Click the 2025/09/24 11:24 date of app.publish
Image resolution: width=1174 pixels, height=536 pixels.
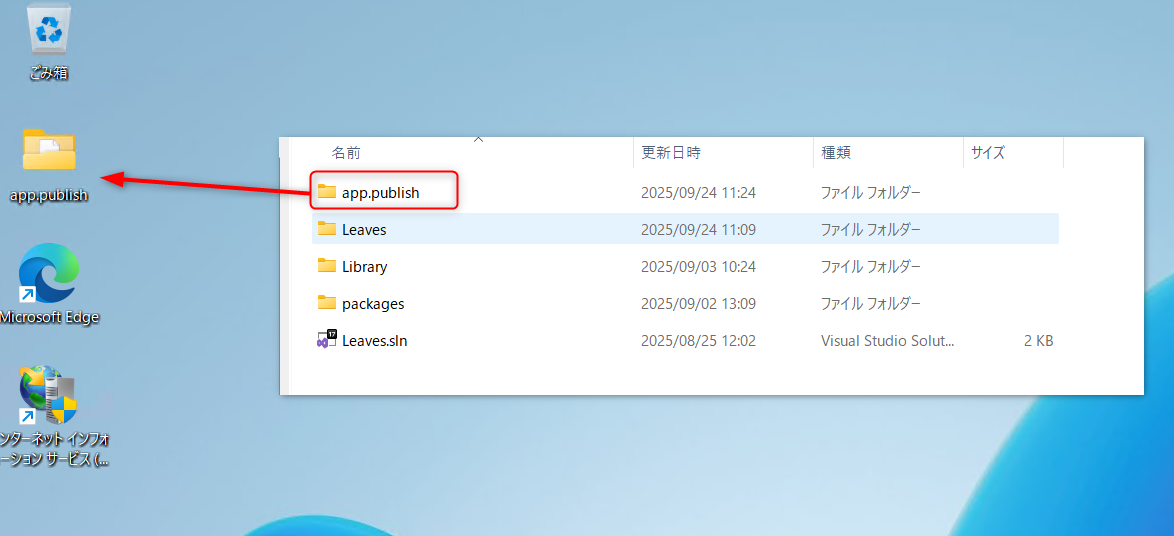coord(698,192)
